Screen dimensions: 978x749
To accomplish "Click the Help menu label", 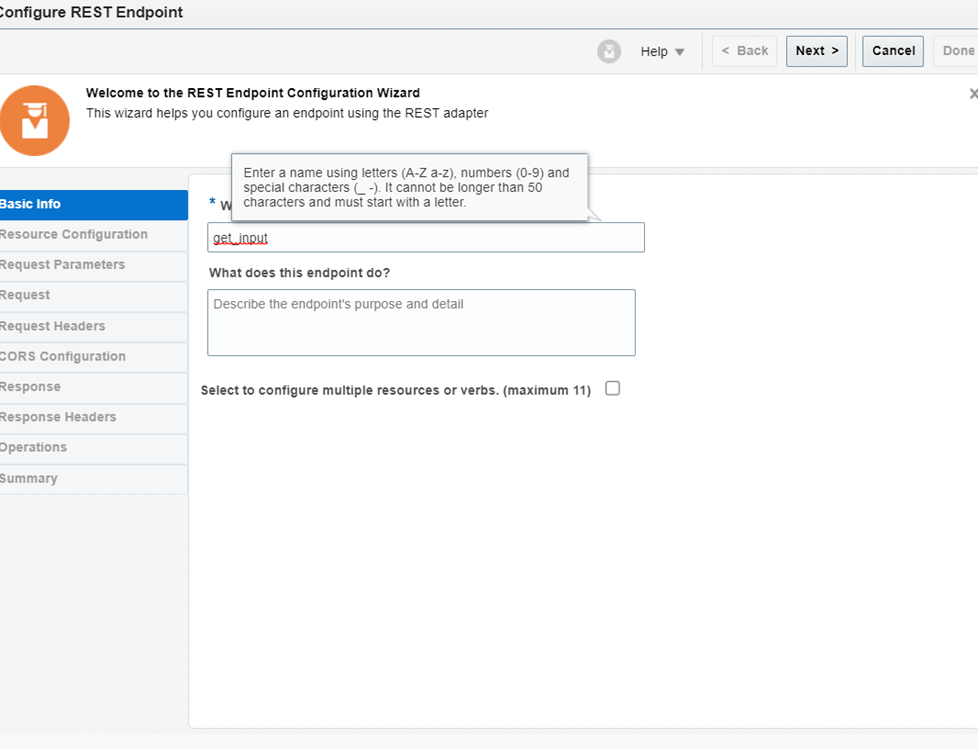I will pos(654,52).
